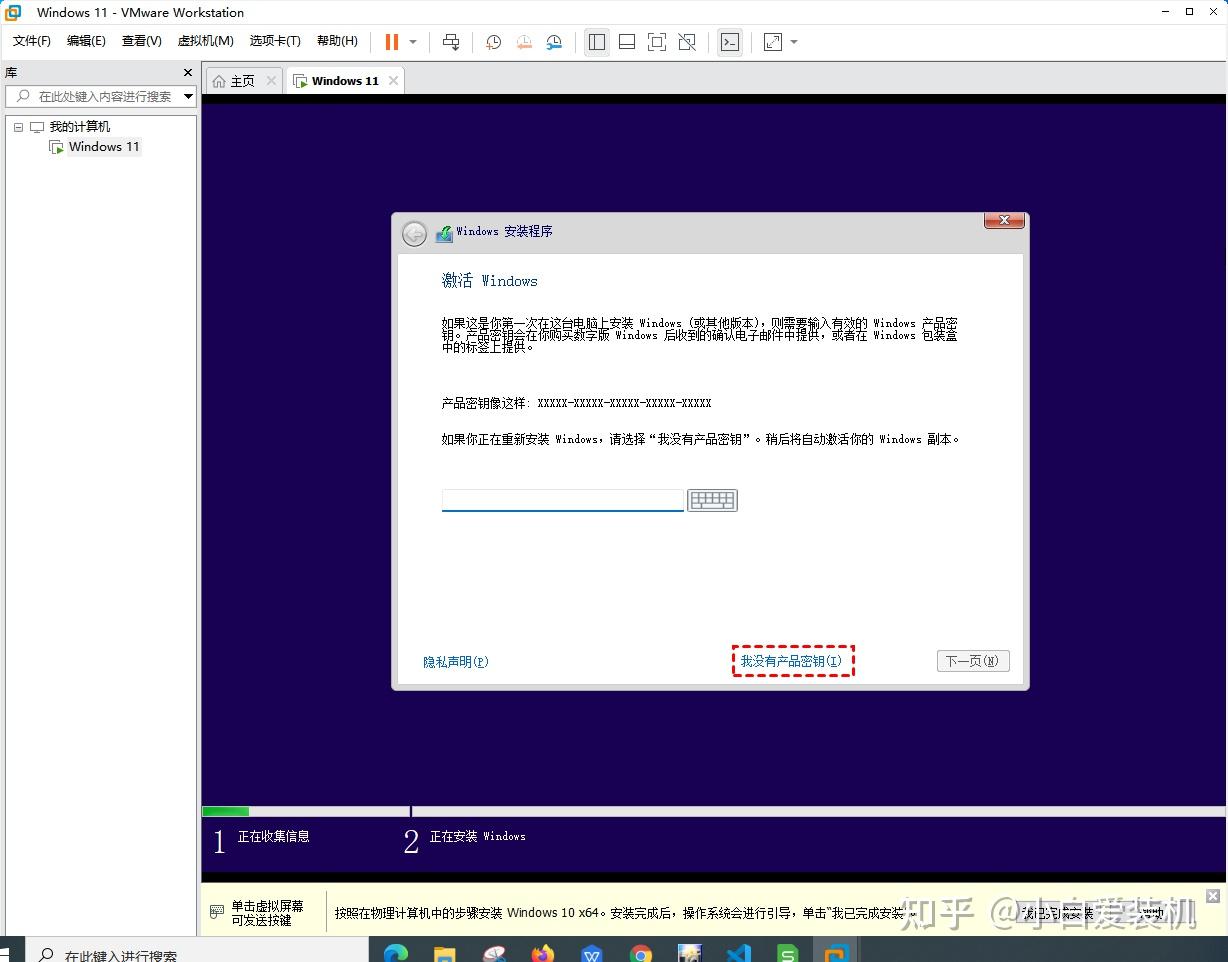Enter full screen view mode
The image size is (1228, 962).
[x=656, y=42]
